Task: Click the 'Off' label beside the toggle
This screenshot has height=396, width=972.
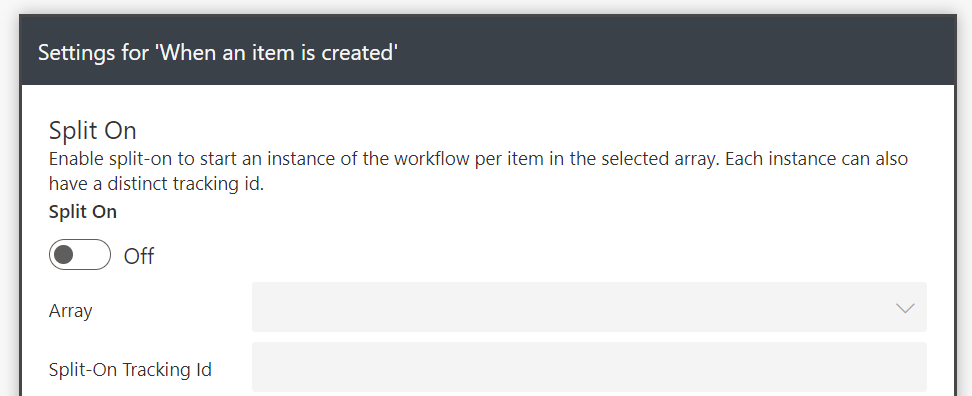Action: 139,256
